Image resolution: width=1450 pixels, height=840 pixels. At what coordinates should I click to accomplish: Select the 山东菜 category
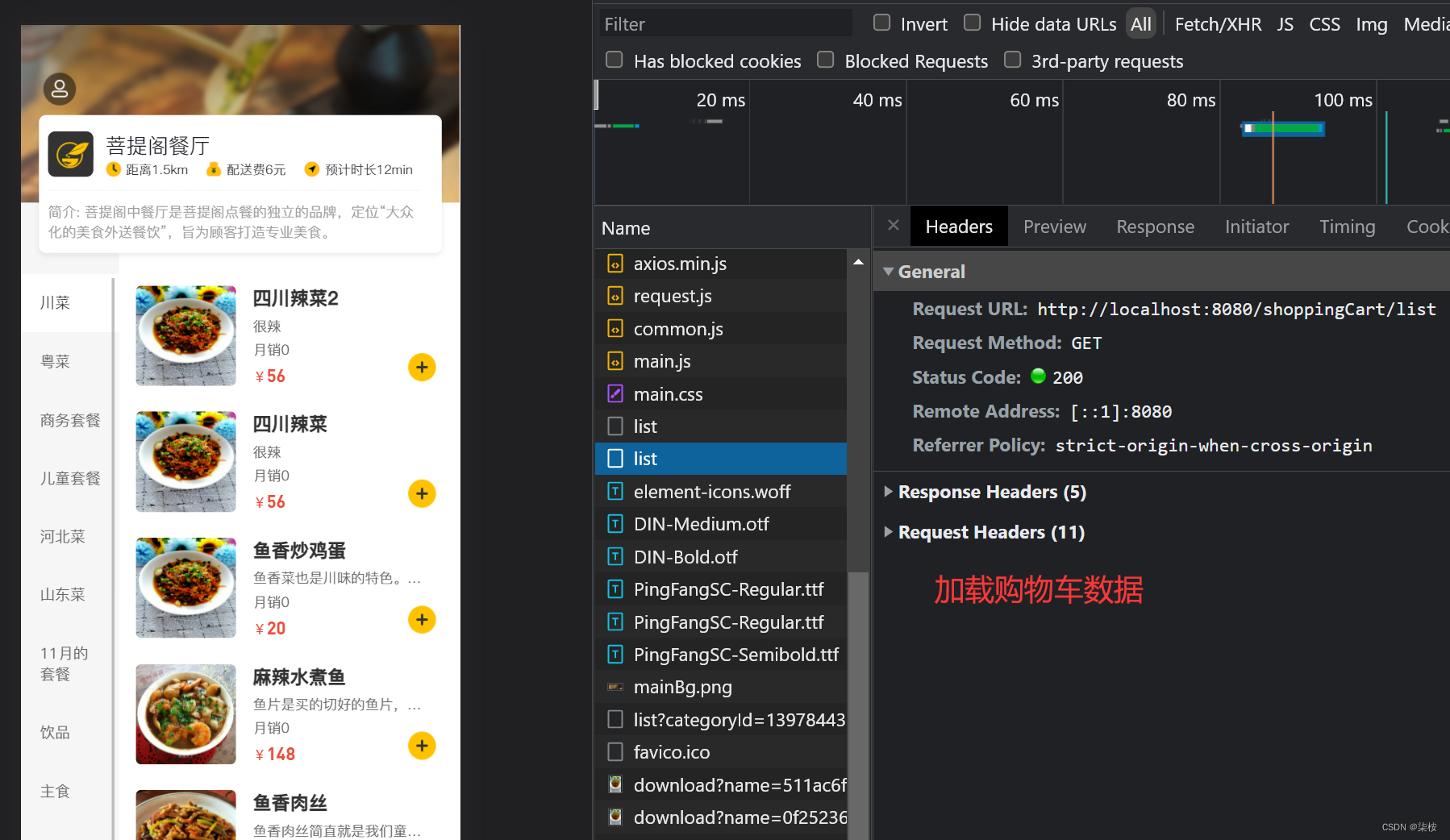63,594
